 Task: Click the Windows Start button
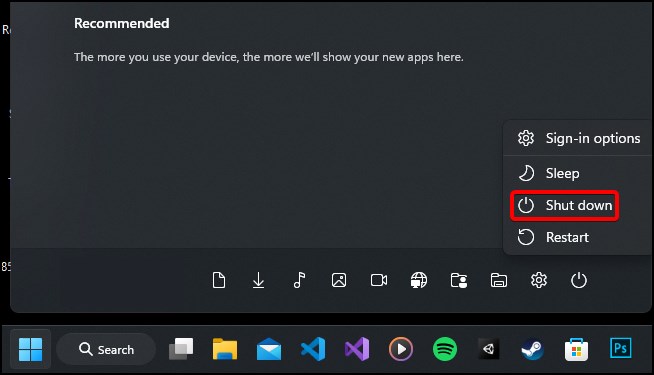(30, 349)
